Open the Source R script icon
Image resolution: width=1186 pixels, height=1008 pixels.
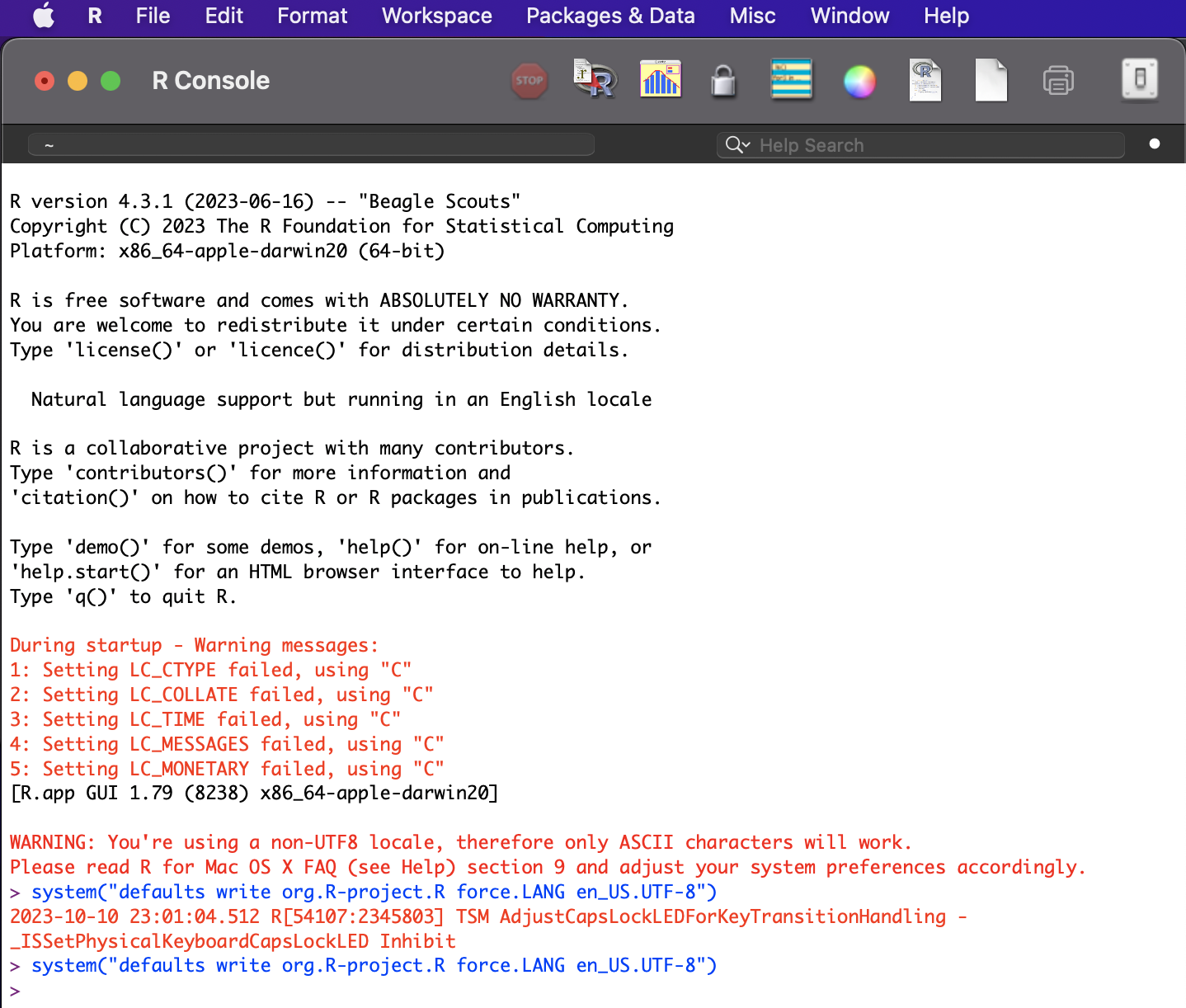point(595,79)
